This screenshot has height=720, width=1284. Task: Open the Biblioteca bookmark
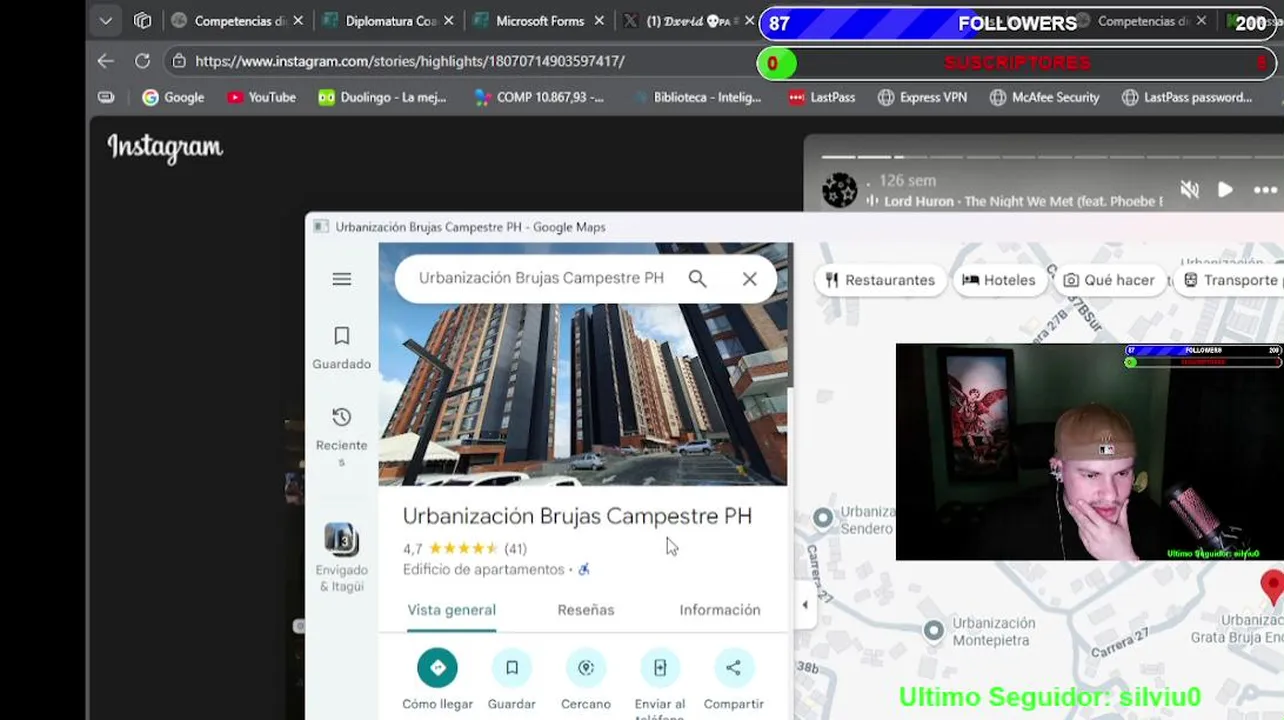pyautogui.click(x=697, y=97)
